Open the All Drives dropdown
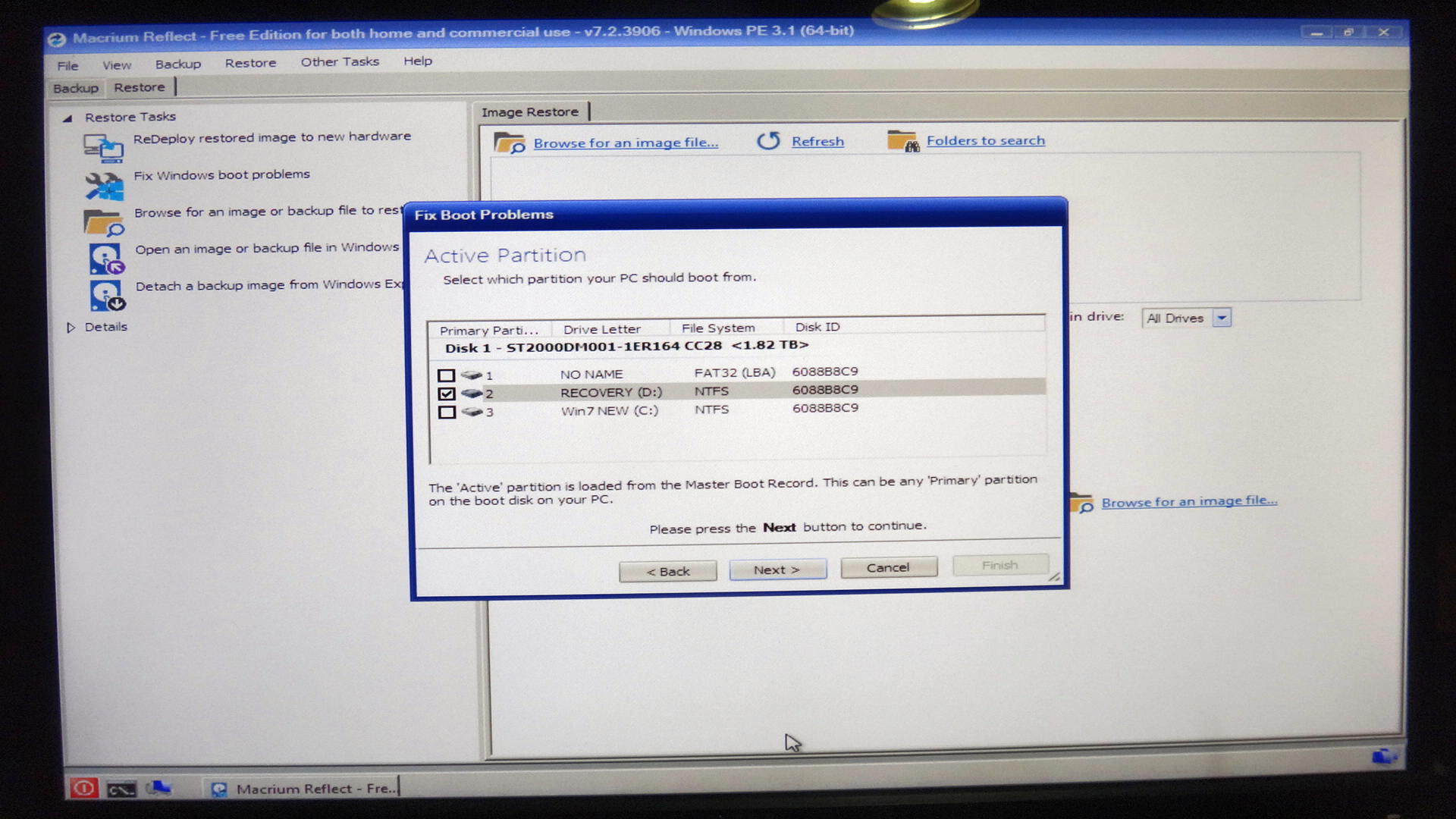 tap(1222, 318)
